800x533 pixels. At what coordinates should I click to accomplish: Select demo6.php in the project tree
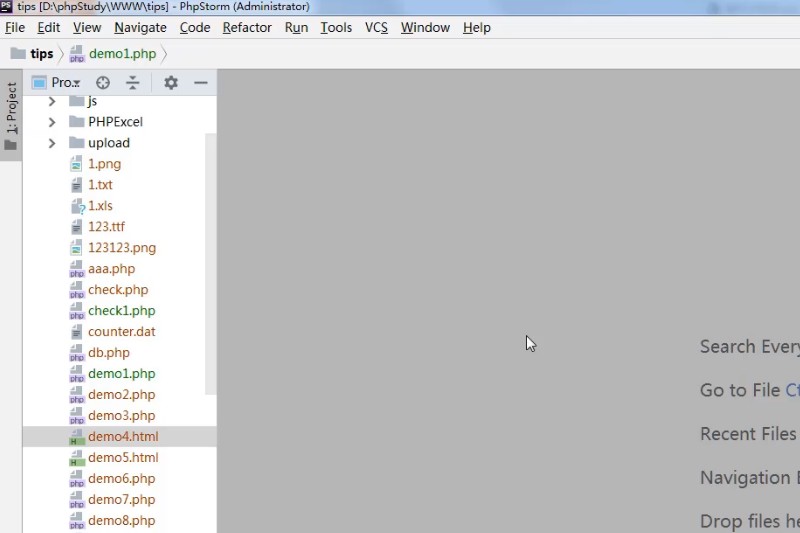[121, 478]
